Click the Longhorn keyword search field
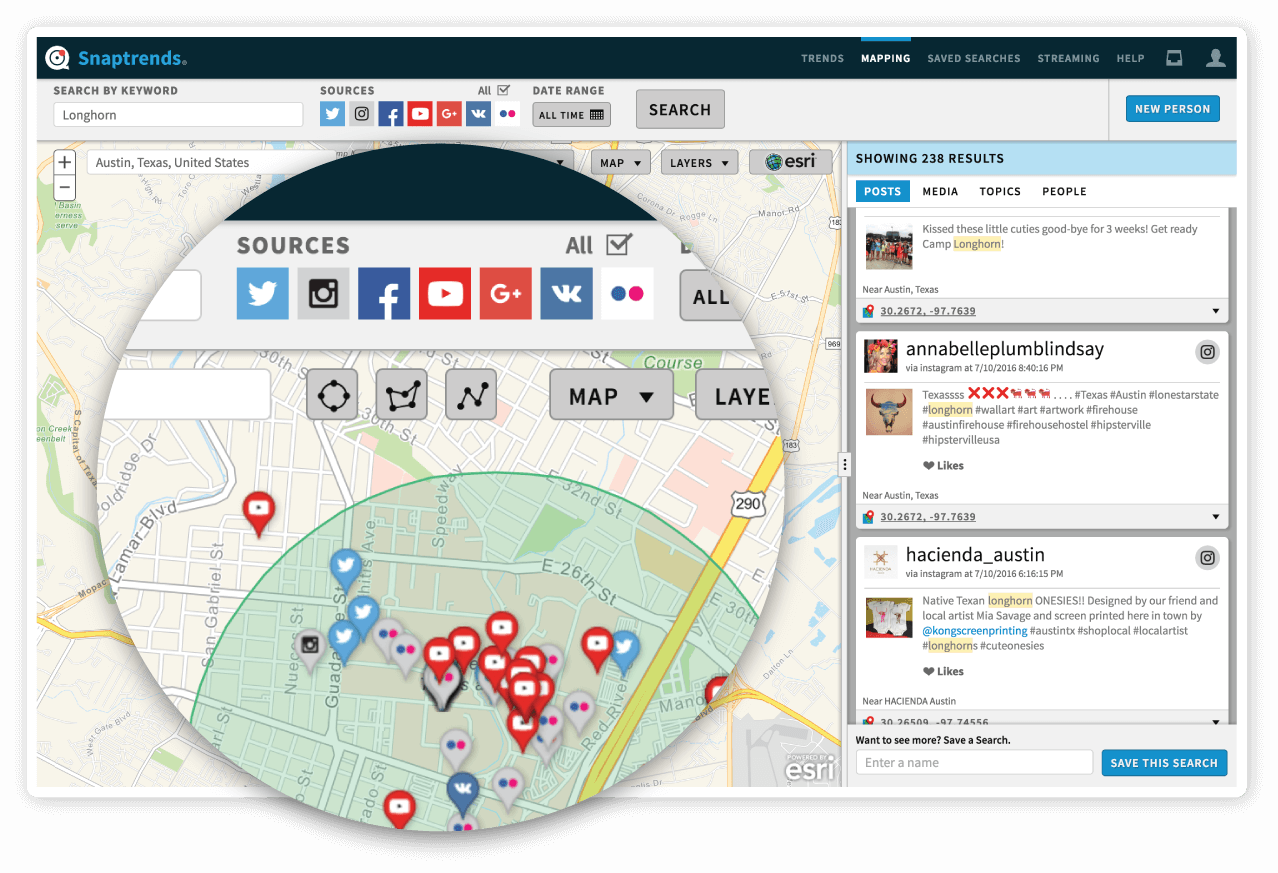The height and width of the screenshot is (873, 1278). pos(178,115)
